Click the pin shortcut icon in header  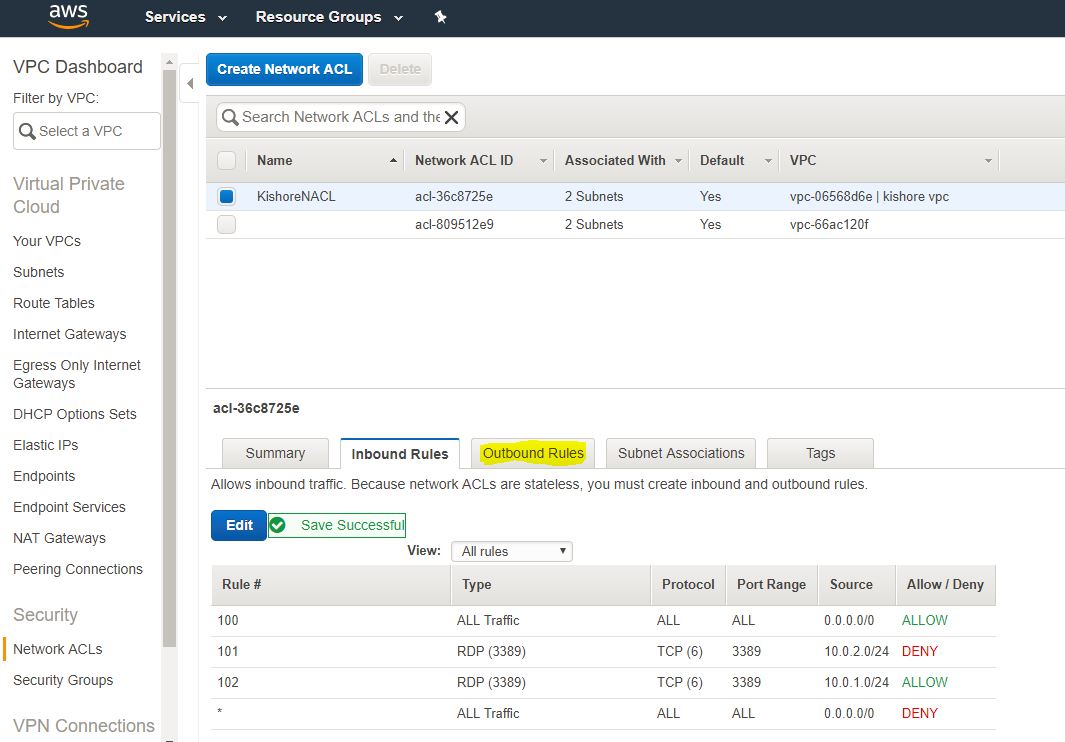(x=440, y=17)
